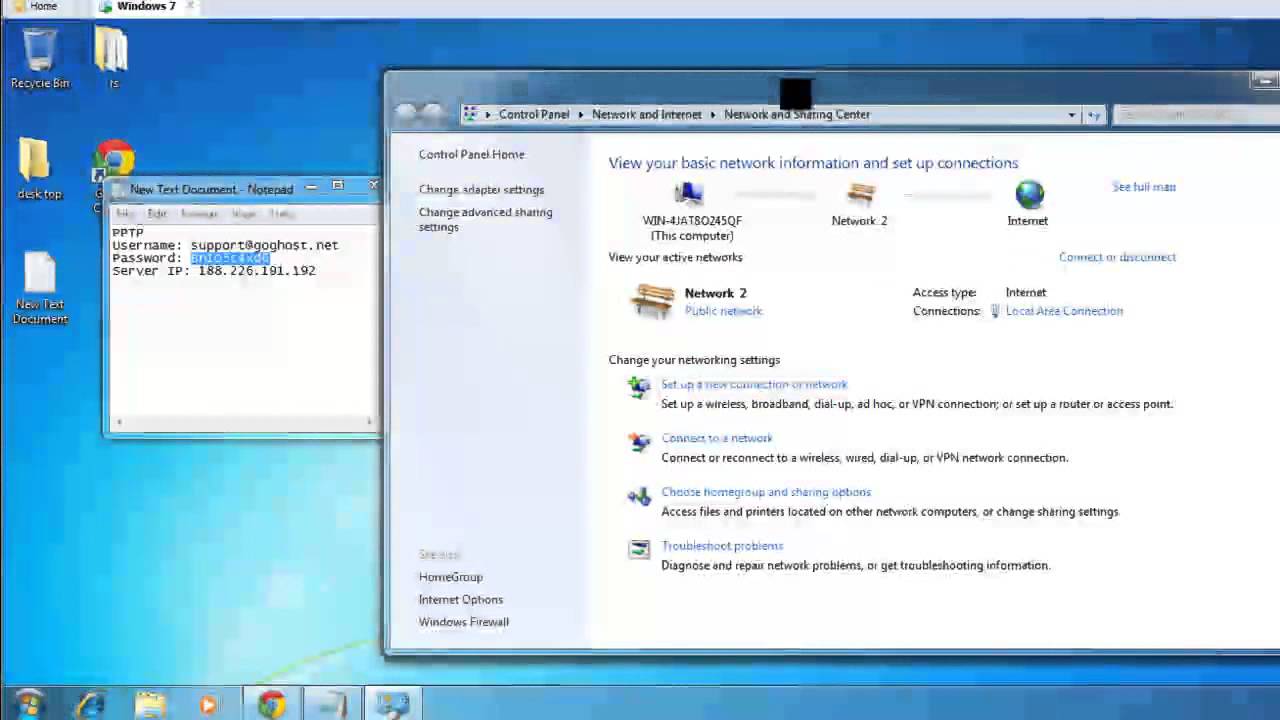This screenshot has height=720, width=1280.
Task: Open the Recycle Bin desktop icon
Action: click(40, 58)
